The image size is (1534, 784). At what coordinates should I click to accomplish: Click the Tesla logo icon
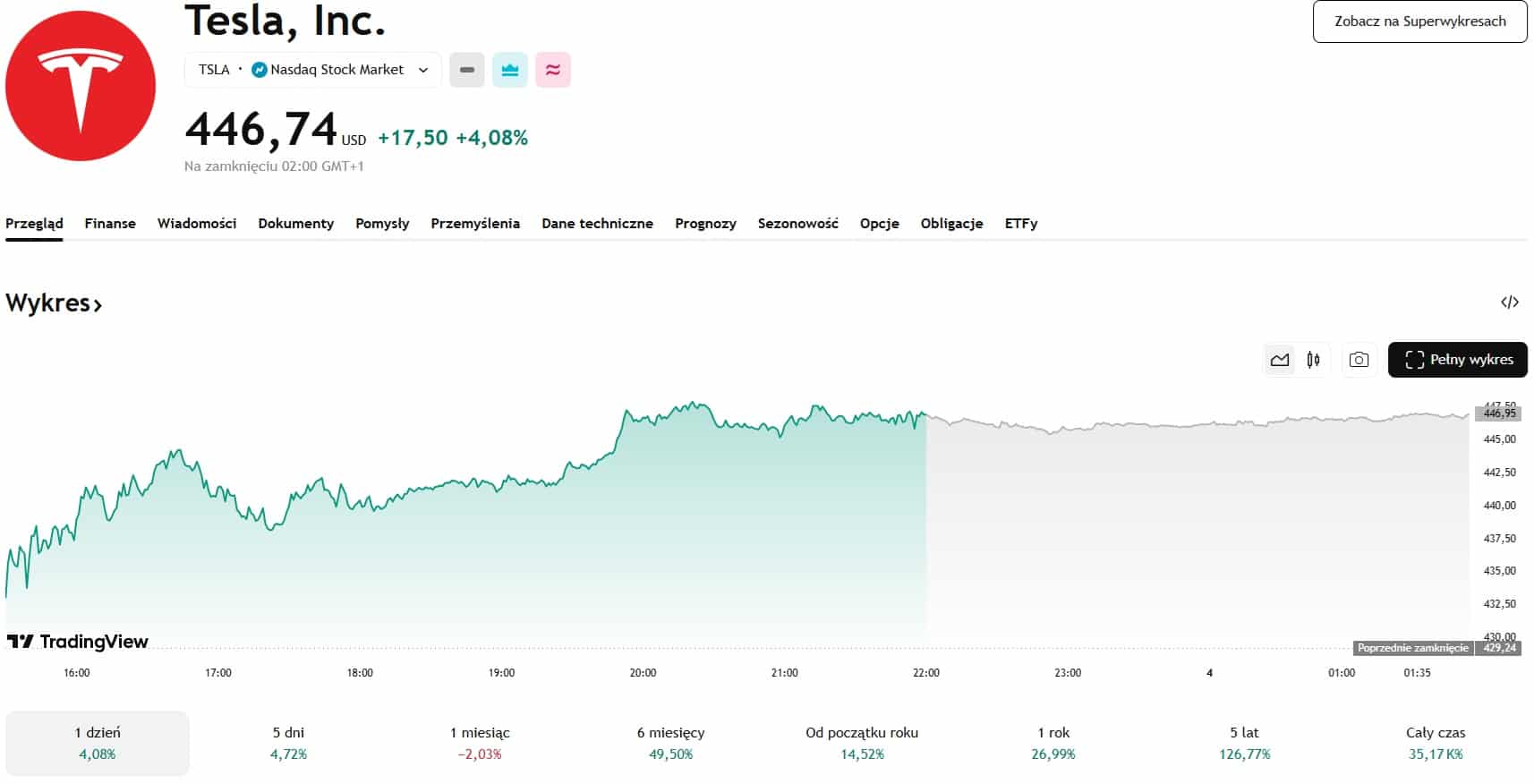click(81, 86)
